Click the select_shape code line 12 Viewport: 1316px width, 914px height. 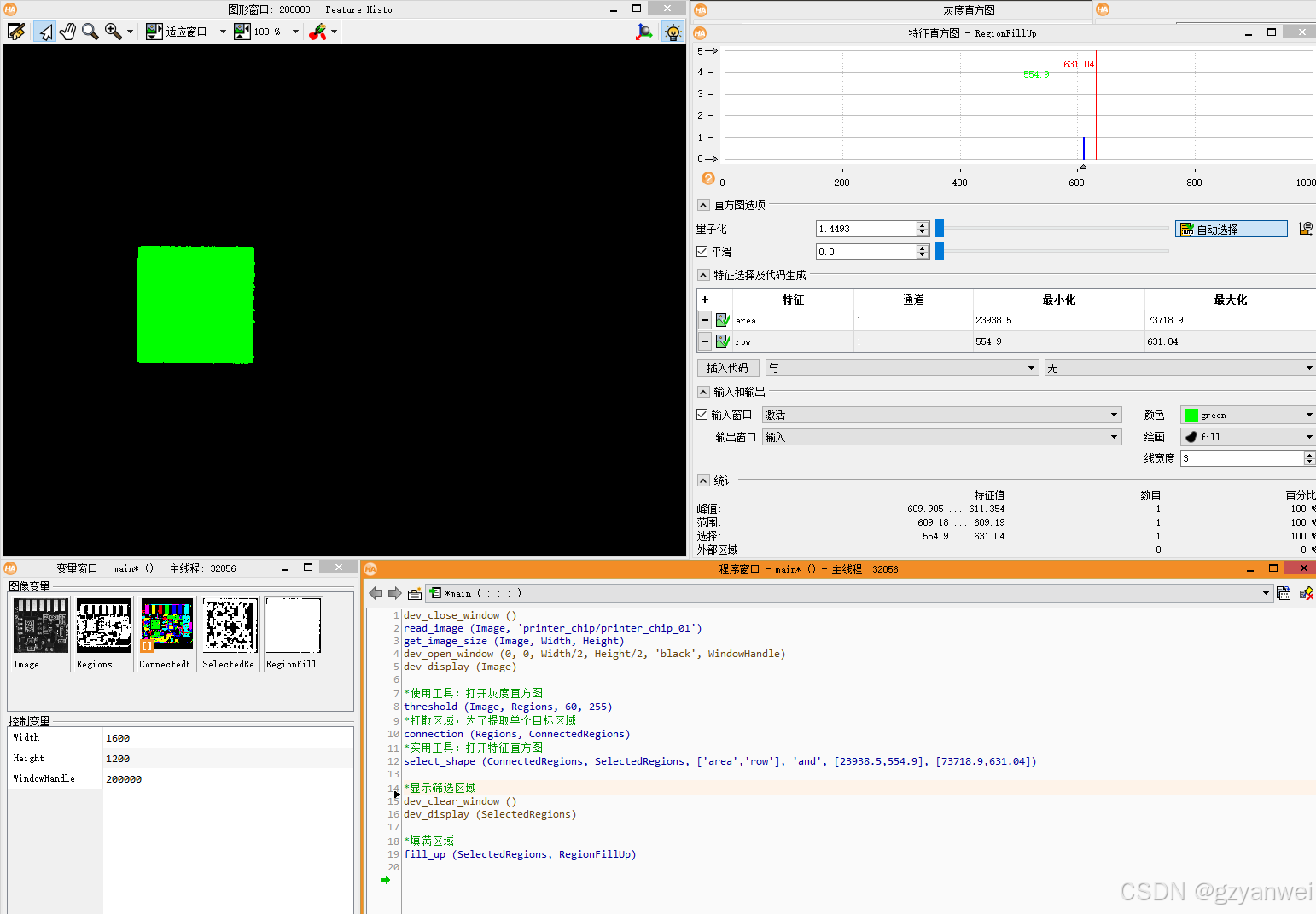(719, 761)
